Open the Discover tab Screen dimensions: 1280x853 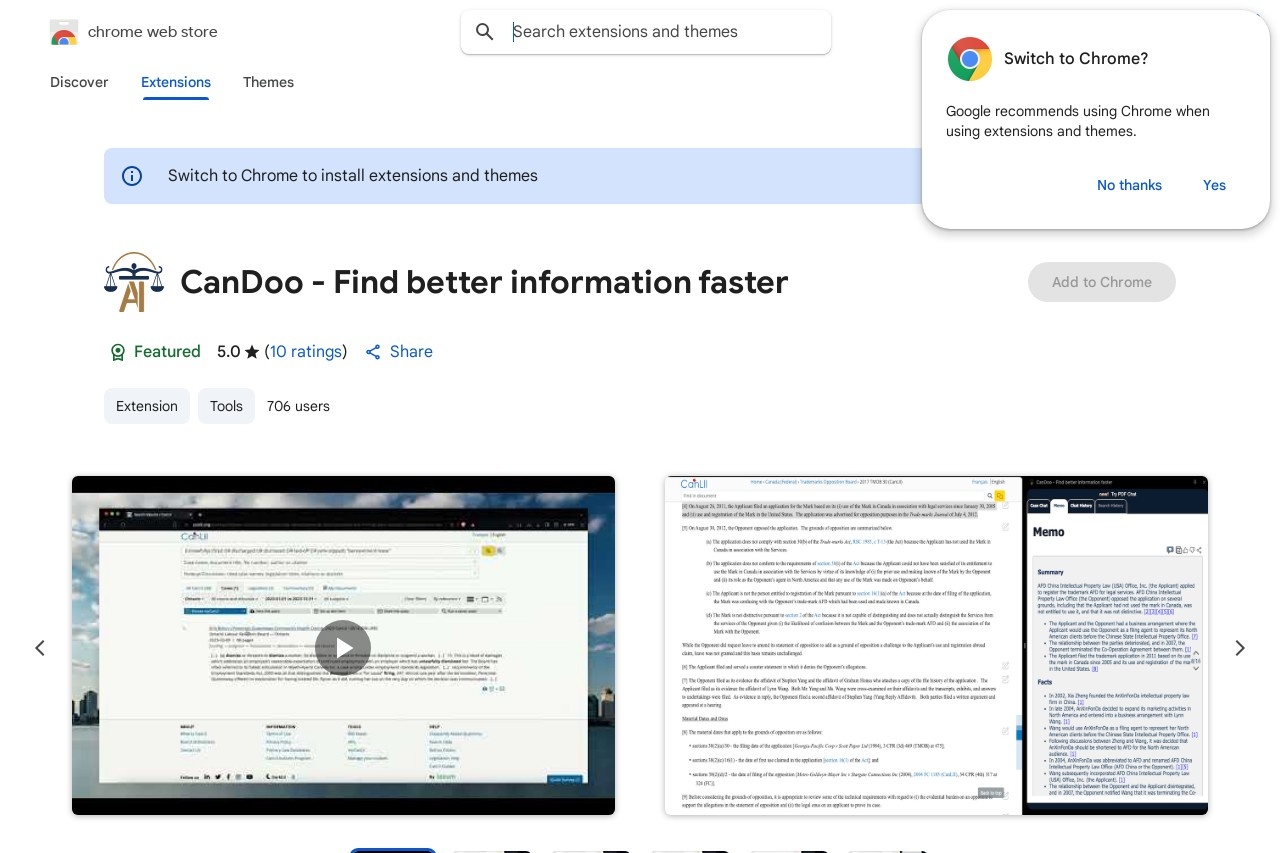click(x=79, y=82)
